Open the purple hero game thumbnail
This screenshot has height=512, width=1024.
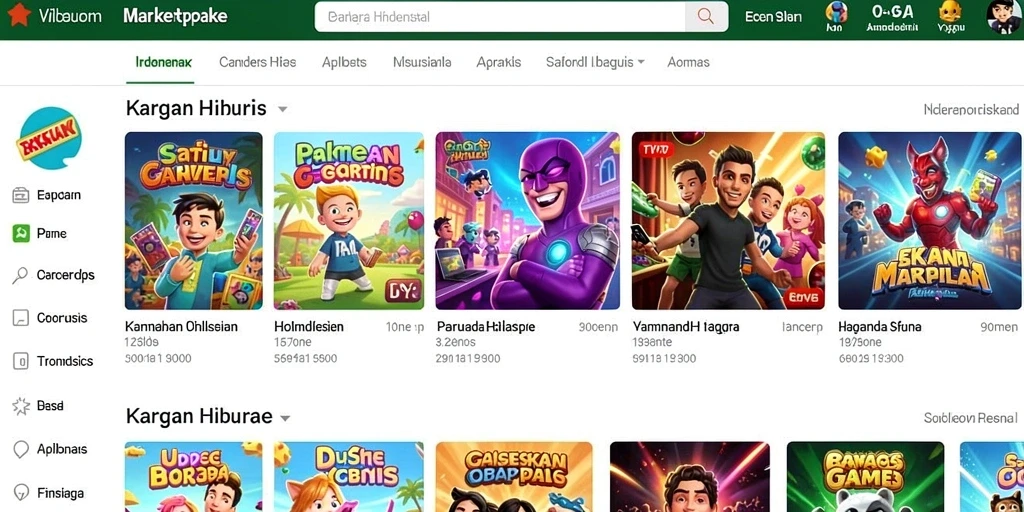[528, 221]
